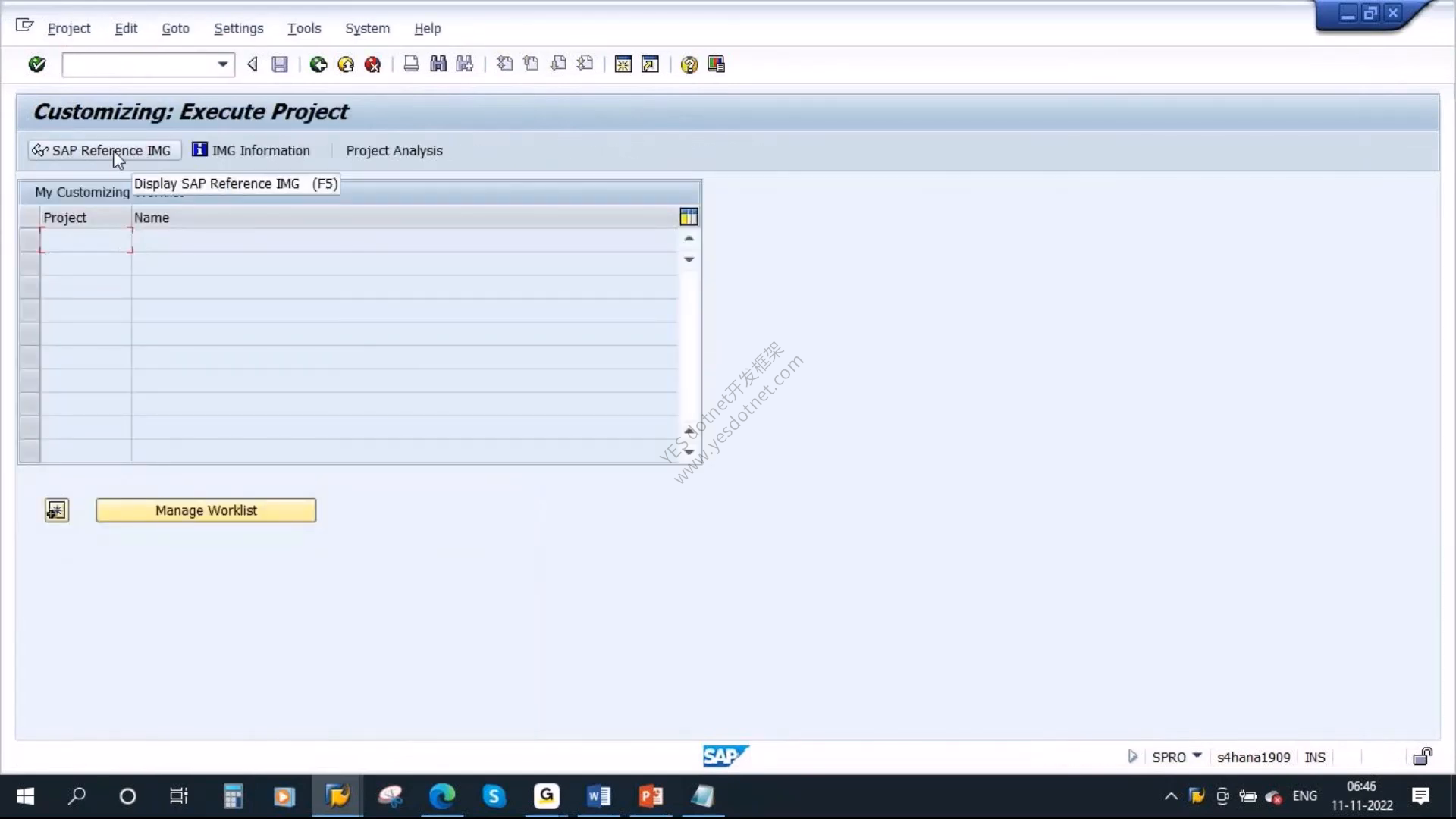Open the Settings menu
The height and width of the screenshot is (819, 1456).
point(239,28)
